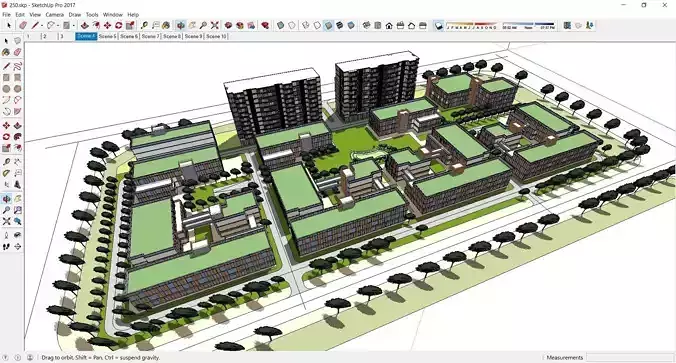This screenshot has width=676, height=363.
Task: Open the Camera menu
Action: (x=54, y=14)
